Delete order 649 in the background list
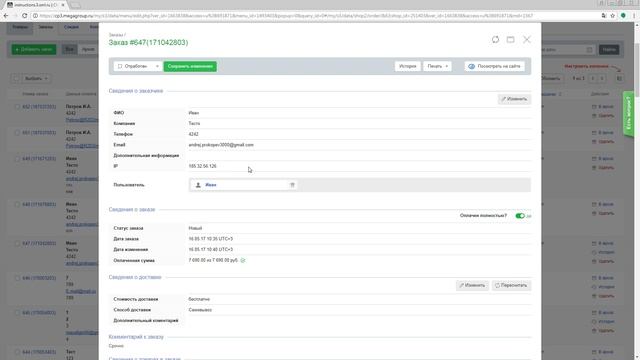Viewport: 640px width, 360px height. [602, 168]
